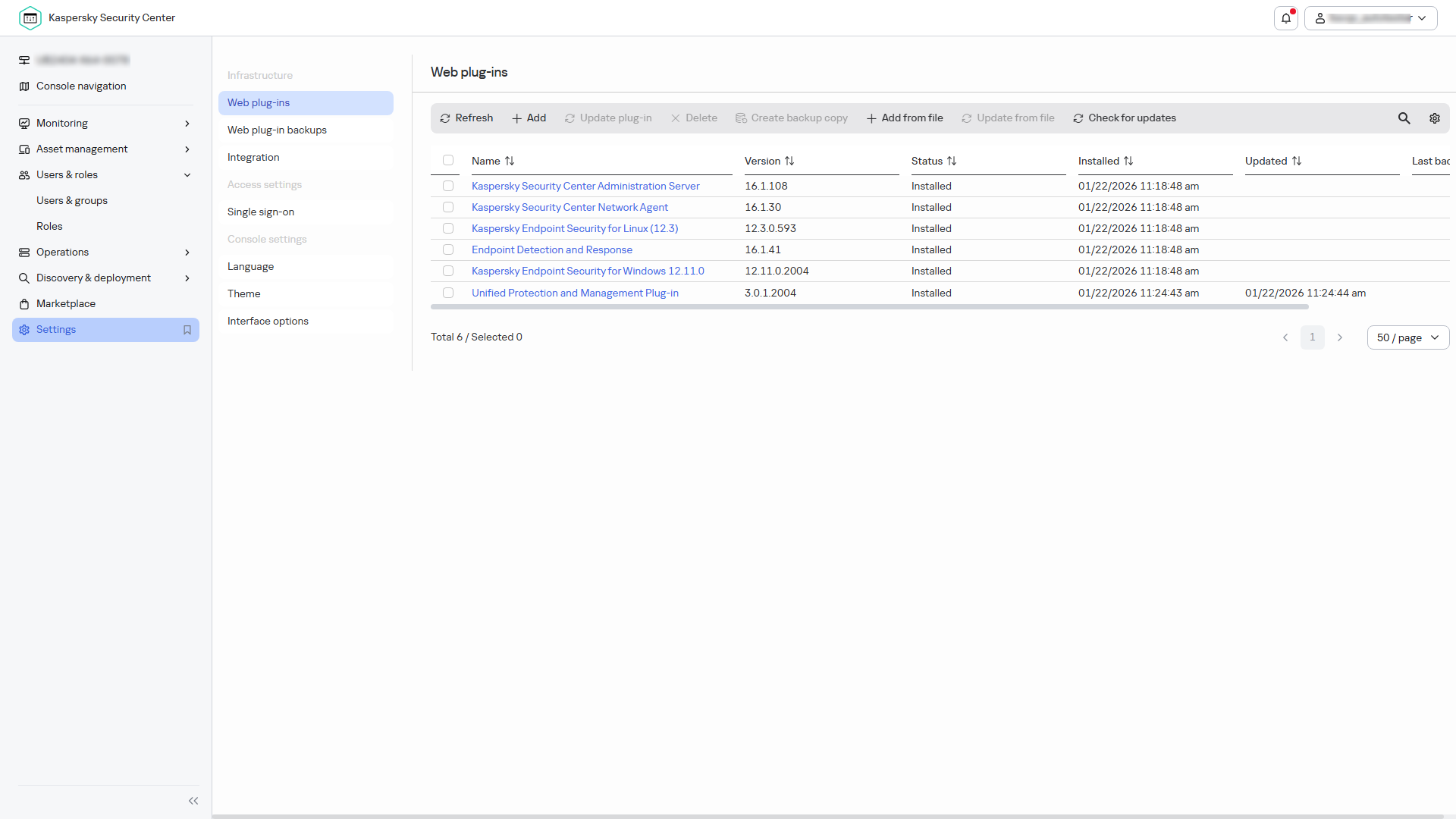
Task: Click Check for updates button
Action: [x=1125, y=118]
